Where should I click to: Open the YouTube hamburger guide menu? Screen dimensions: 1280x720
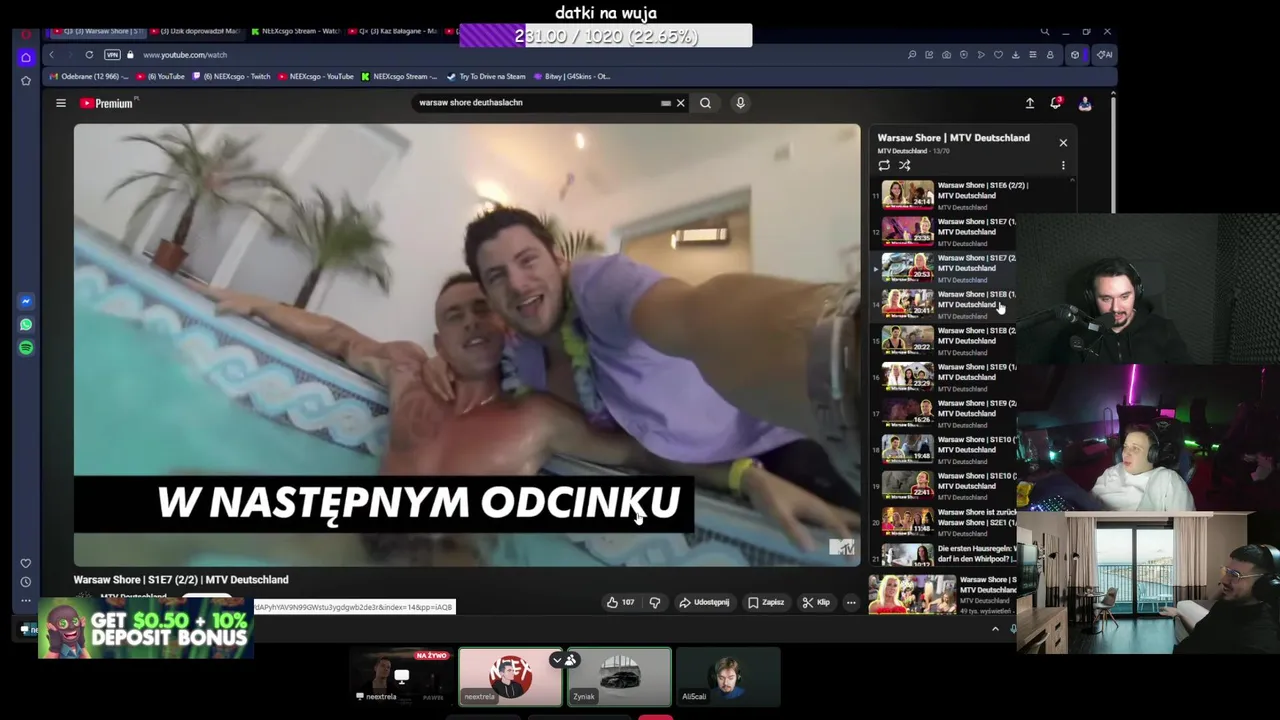[61, 103]
